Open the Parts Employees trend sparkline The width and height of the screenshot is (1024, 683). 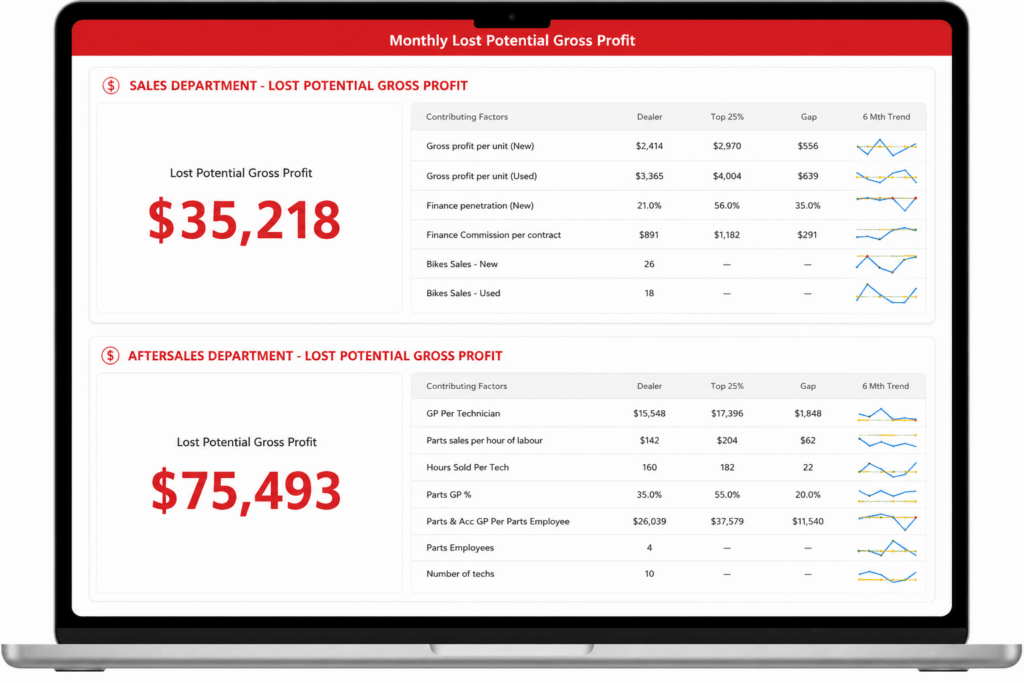887,548
